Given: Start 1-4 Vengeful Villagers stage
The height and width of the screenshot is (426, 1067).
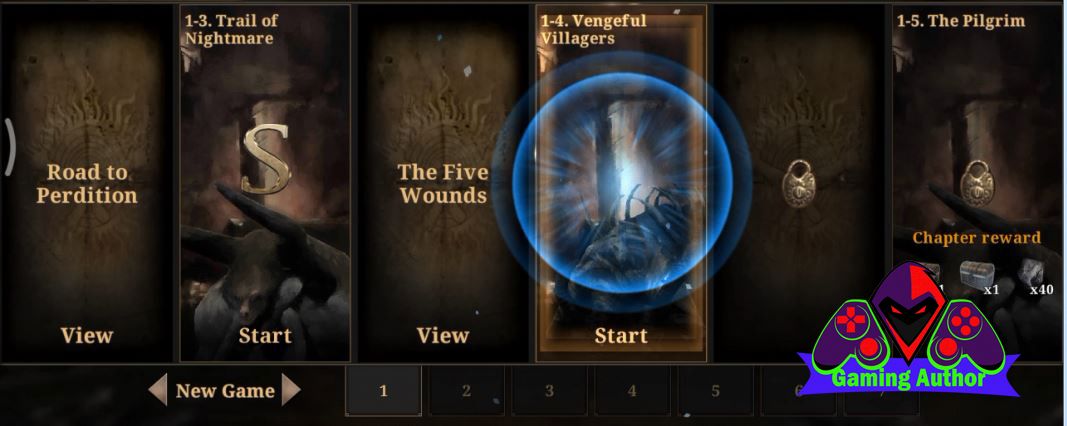Looking at the screenshot, I should point(621,335).
